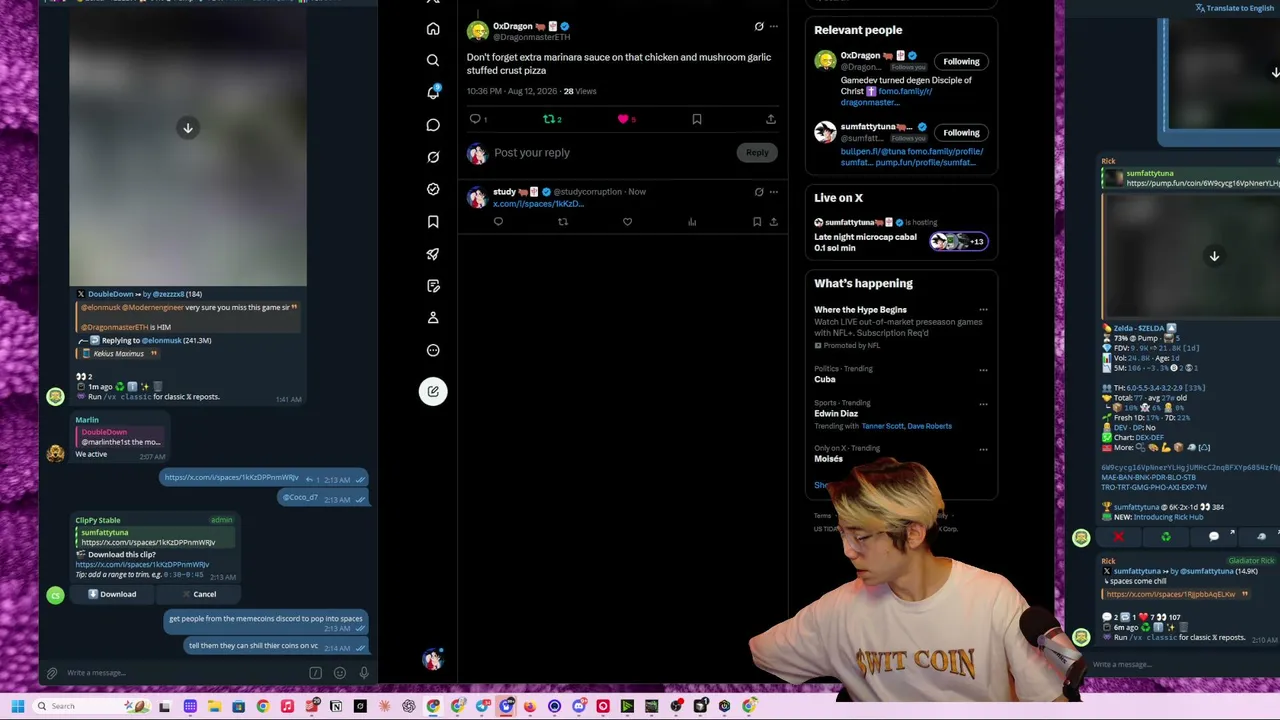The width and height of the screenshot is (1280, 720).
Task: Record voice message in left Telegram chat
Action: pos(364,673)
